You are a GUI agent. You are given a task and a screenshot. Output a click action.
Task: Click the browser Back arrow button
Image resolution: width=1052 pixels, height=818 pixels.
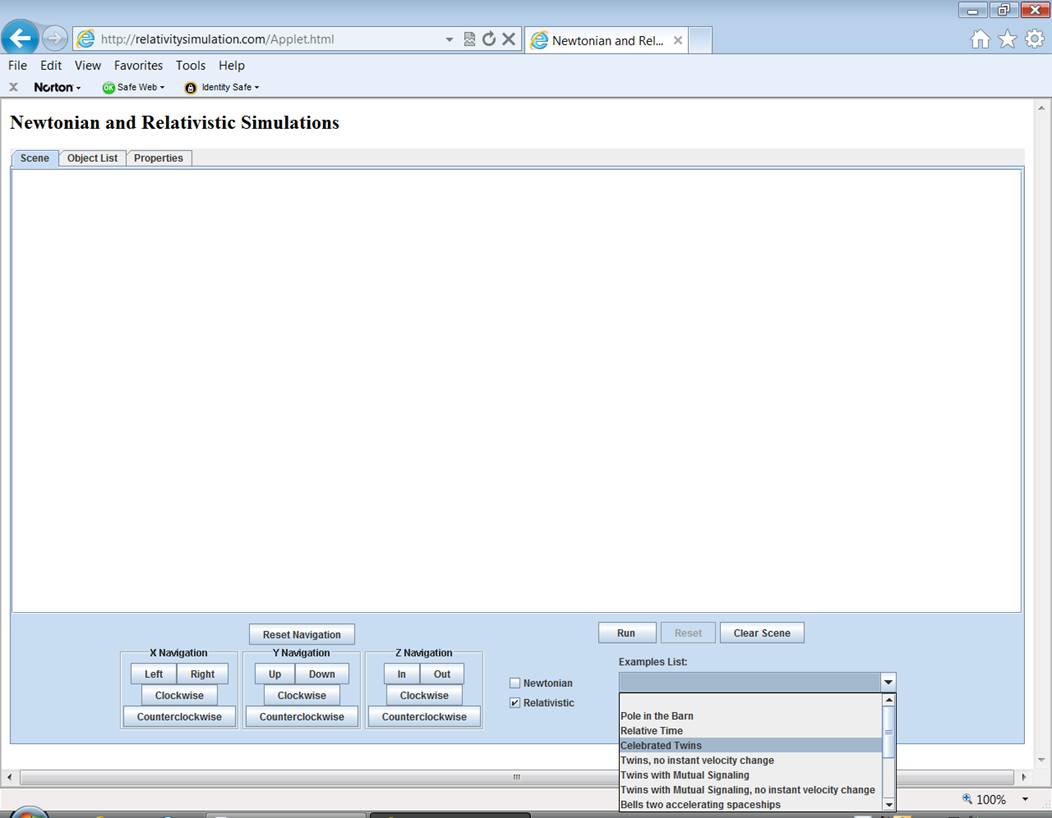[19, 39]
